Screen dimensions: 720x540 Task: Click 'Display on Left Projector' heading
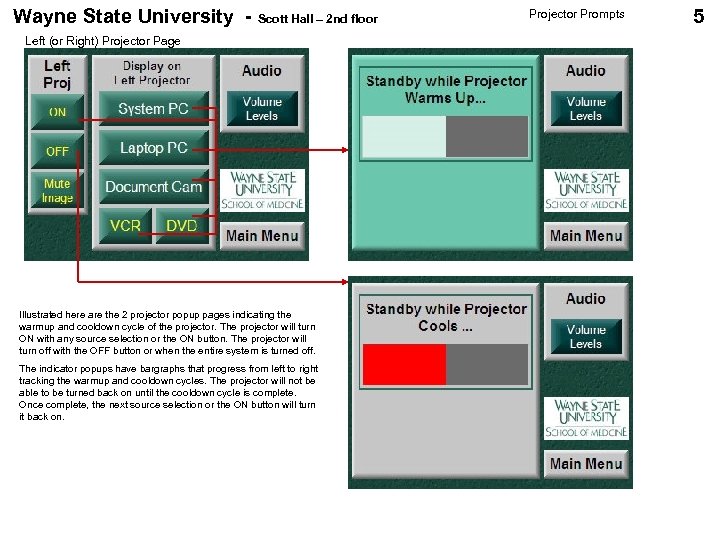click(152, 73)
